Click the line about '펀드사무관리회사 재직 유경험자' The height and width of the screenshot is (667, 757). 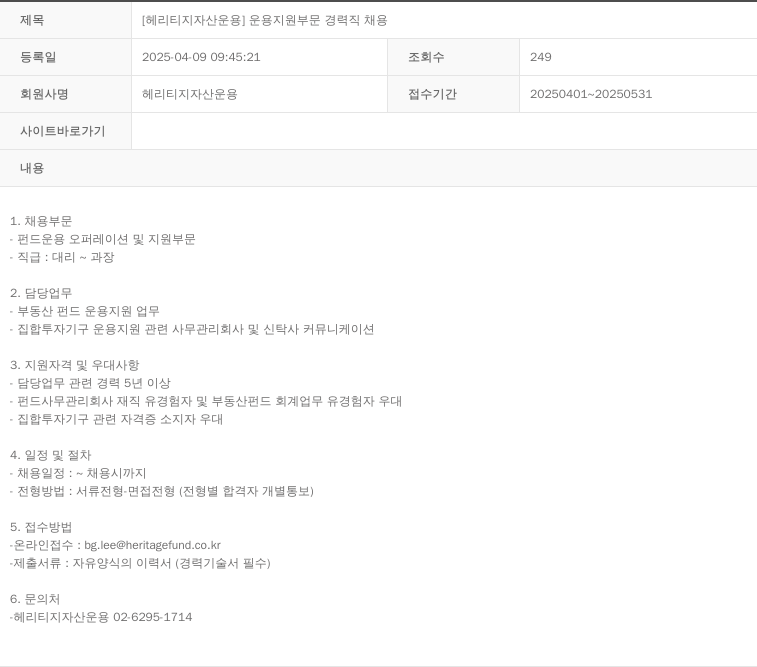[206, 401]
